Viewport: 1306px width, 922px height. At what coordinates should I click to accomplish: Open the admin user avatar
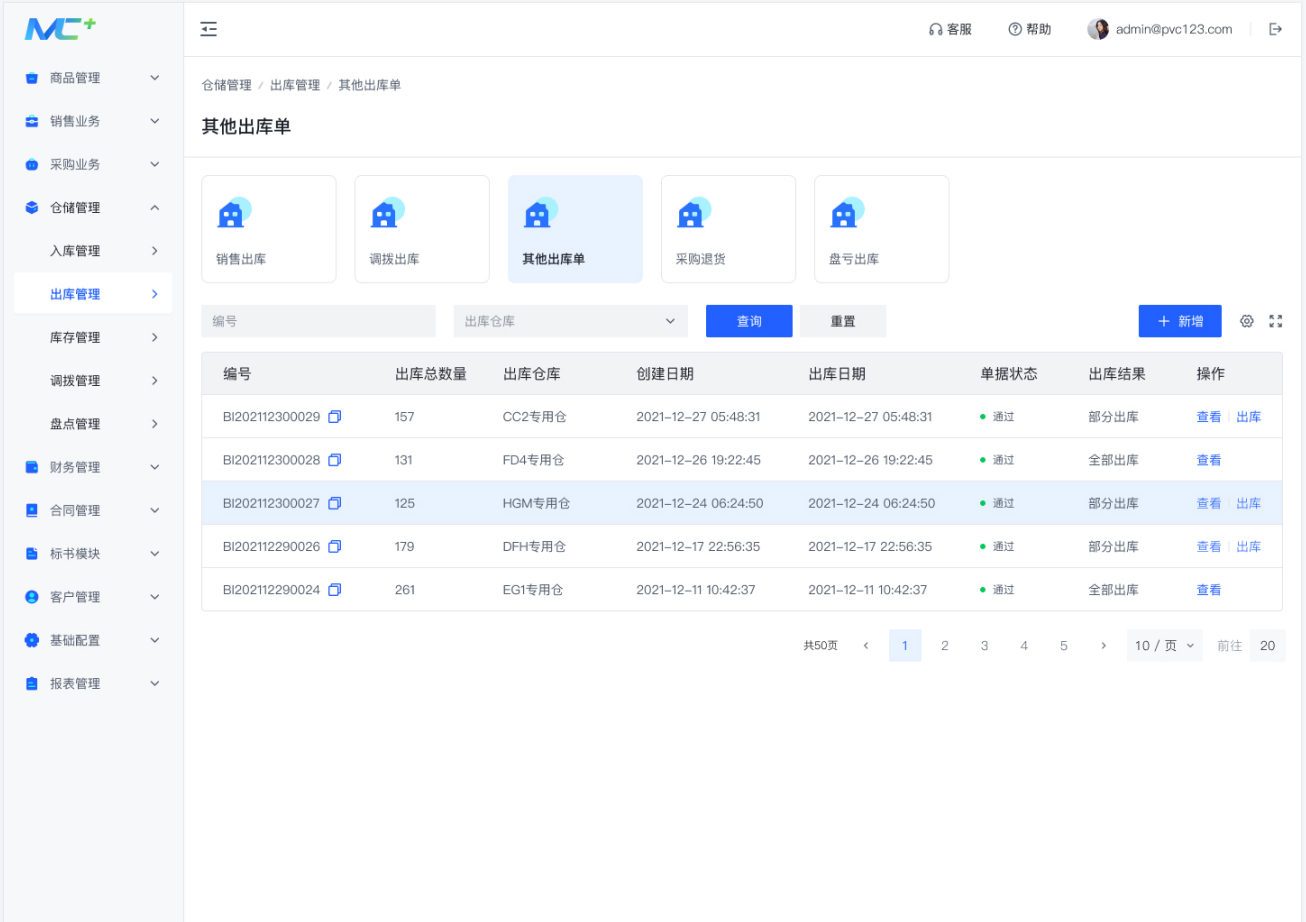tap(1098, 29)
